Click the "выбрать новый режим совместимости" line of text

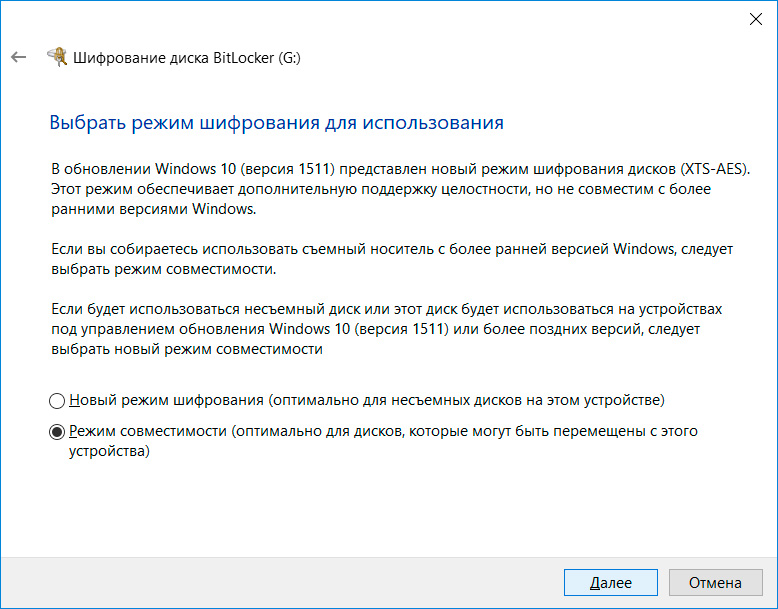pos(186,349)
